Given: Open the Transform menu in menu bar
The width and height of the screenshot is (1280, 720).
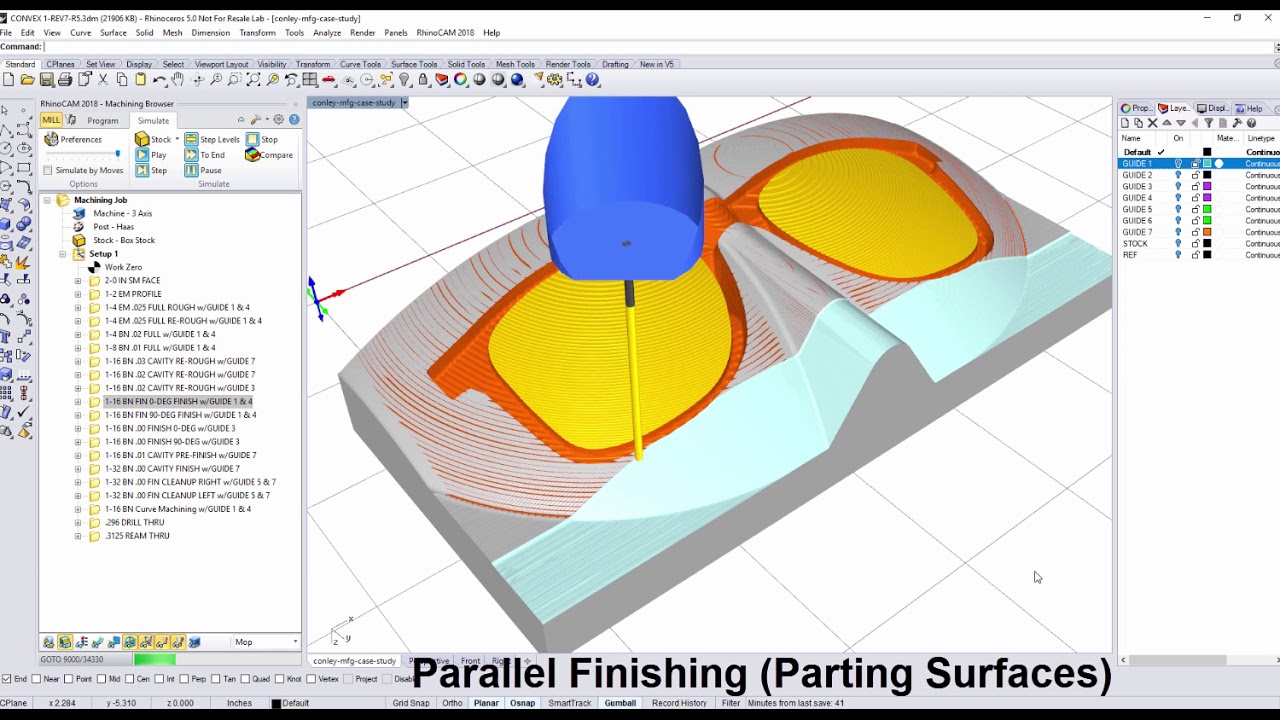Looking at the screenshot, I should [257, 33].
